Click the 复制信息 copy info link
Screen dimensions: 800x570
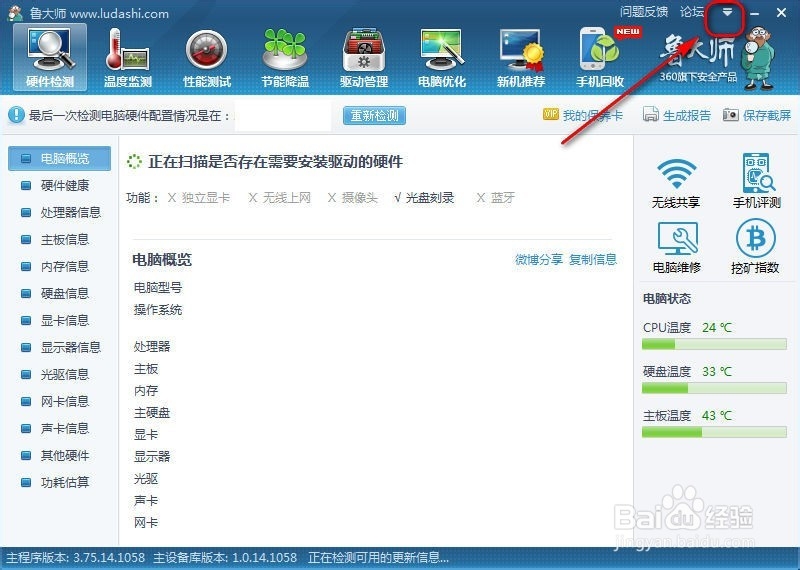[593, 260]
